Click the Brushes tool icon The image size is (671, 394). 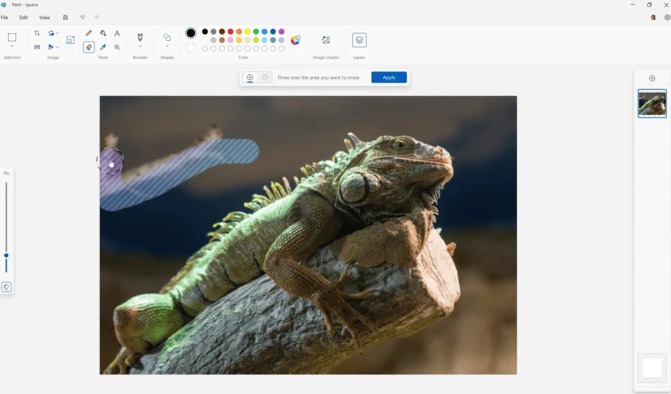pos(140,37)
